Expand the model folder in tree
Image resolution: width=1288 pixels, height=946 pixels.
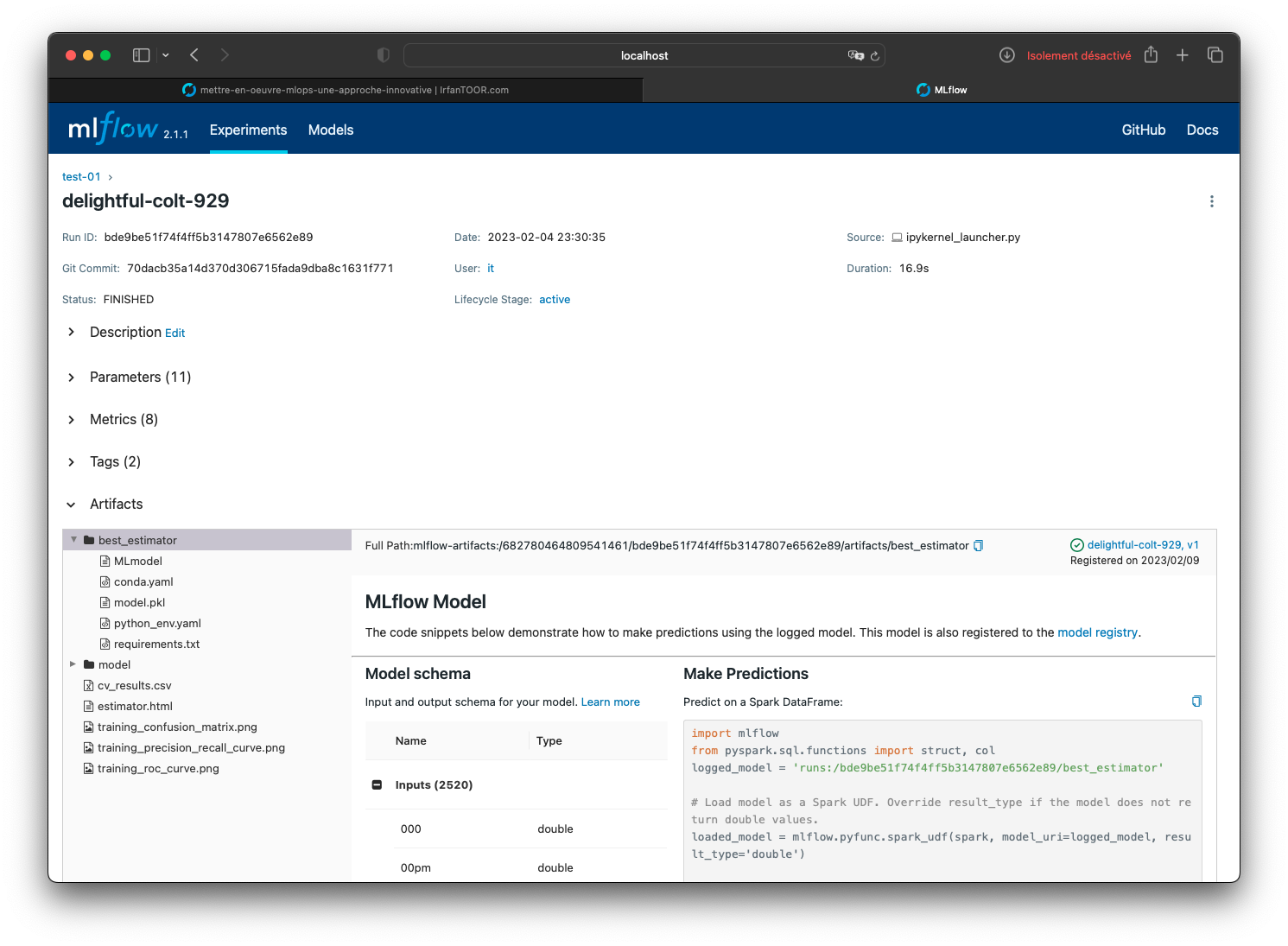point(73,664)
